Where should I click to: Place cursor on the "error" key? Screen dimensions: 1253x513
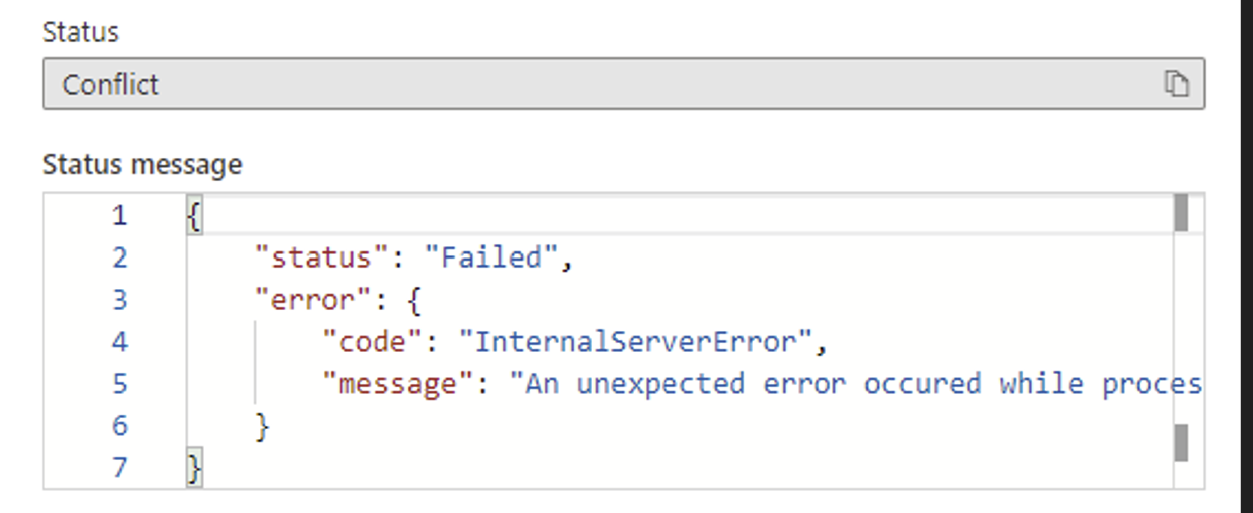point(312,300)
